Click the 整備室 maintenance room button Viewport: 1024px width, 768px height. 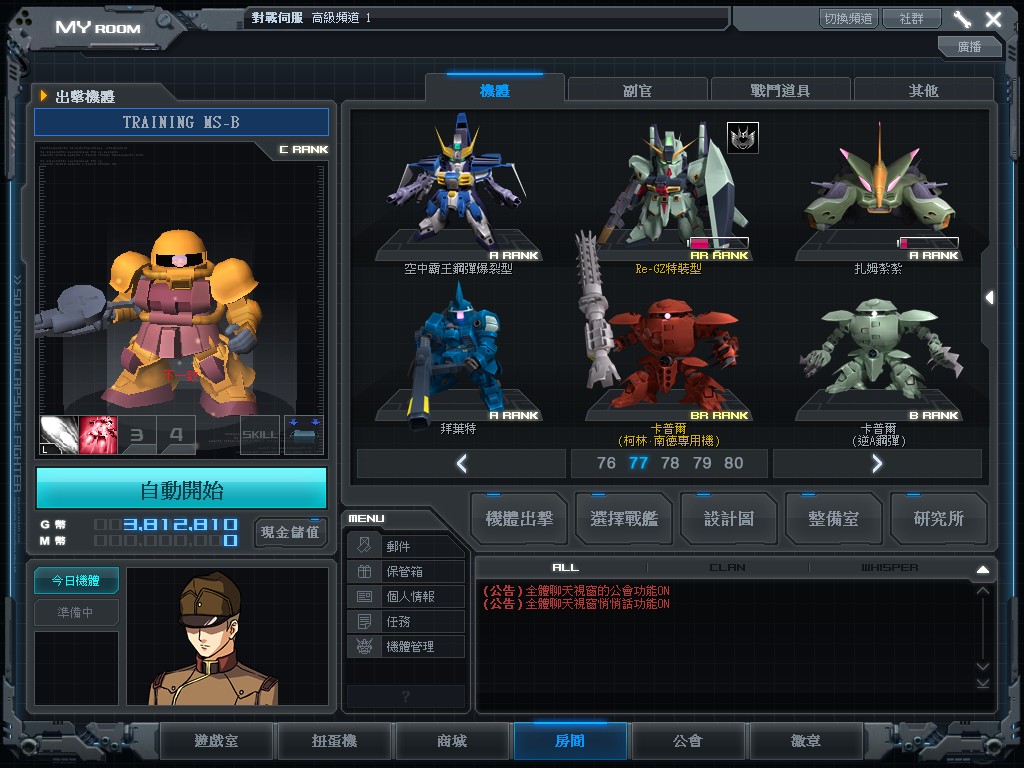(x=833, y=519)
